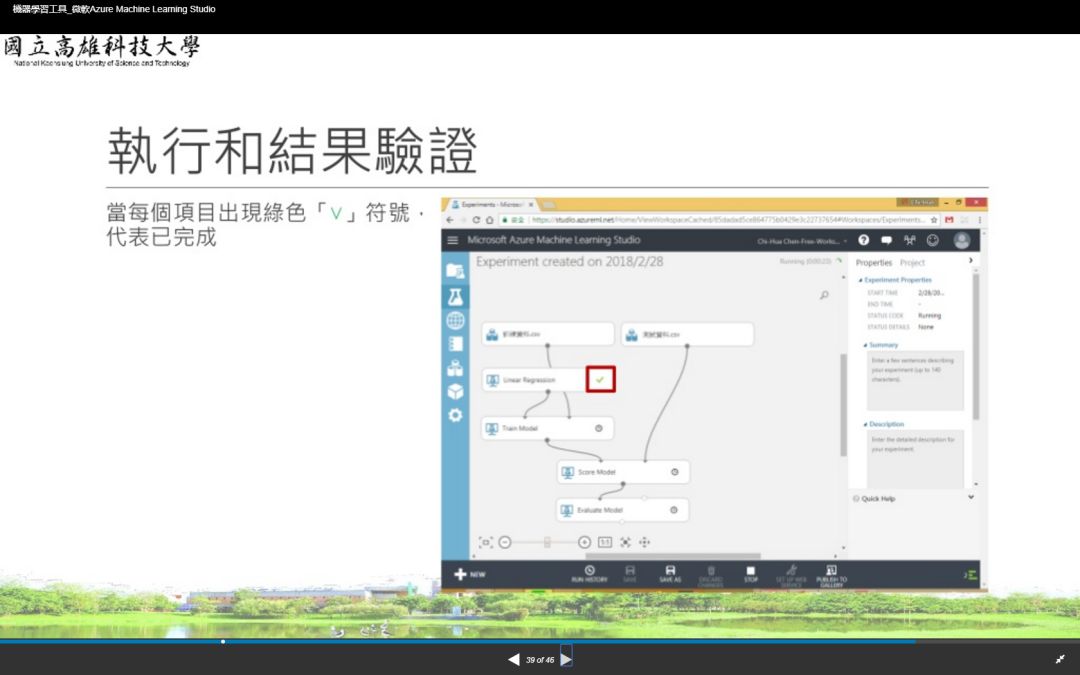Close the Experiments browser tab

coord(531,205)
